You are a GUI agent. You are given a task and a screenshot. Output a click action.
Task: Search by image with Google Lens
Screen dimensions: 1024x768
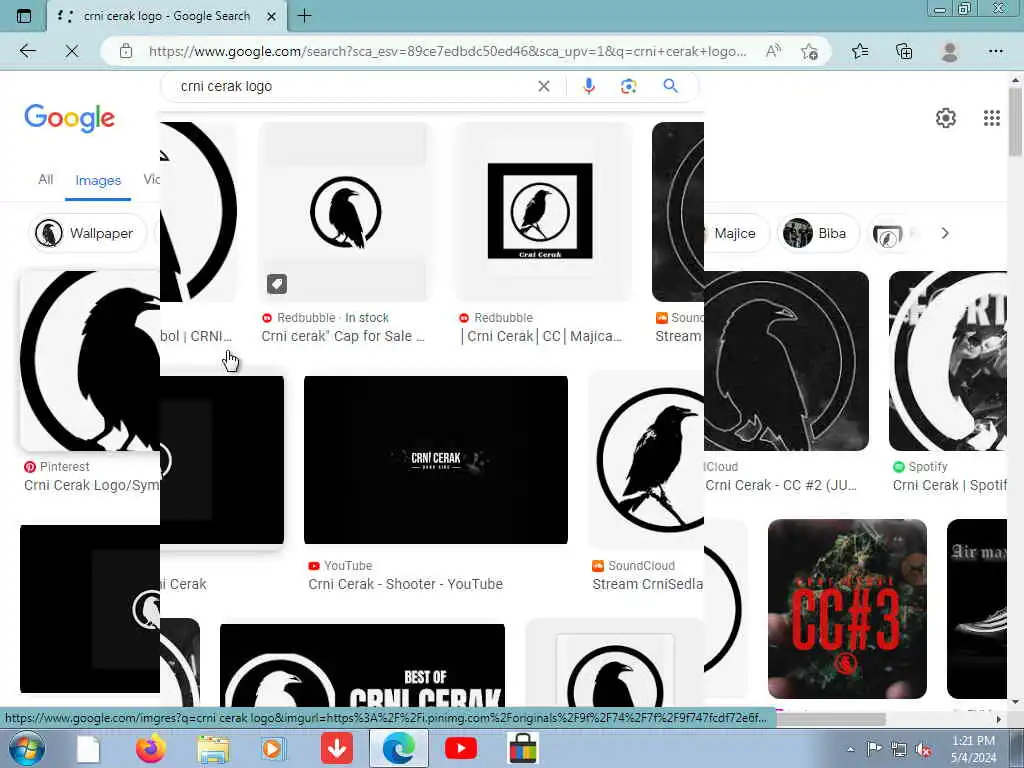pyautogui.click(x=628, y=86)
